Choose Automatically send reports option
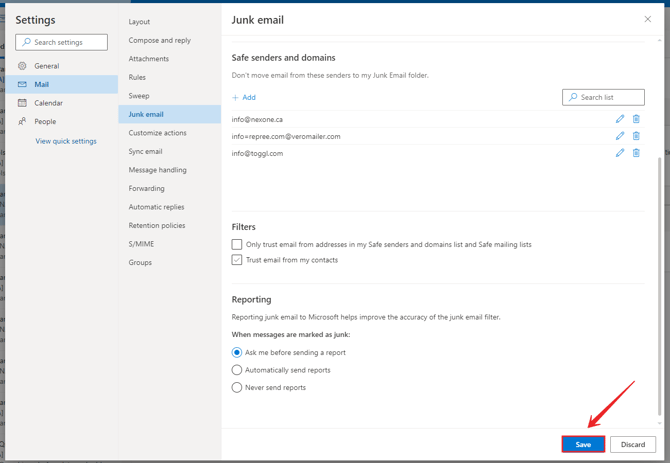The image size is (670, 463). point(237,370)
